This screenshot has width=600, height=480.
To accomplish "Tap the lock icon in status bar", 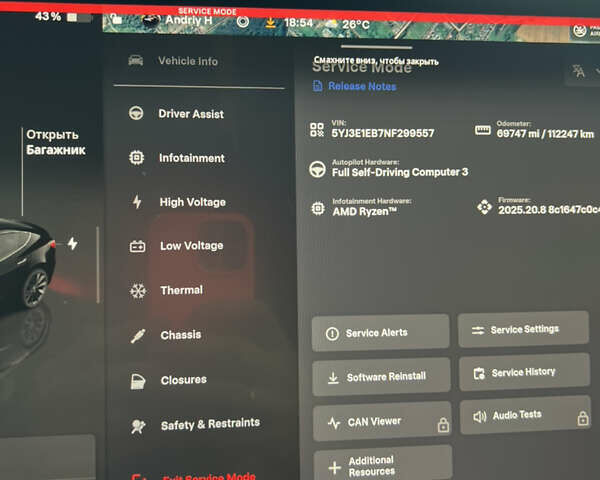I will 116,18.
